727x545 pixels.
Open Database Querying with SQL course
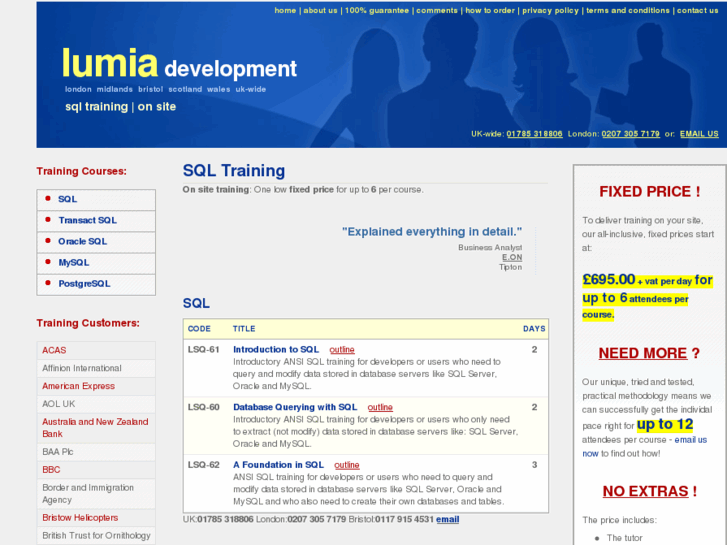(295, 407)
